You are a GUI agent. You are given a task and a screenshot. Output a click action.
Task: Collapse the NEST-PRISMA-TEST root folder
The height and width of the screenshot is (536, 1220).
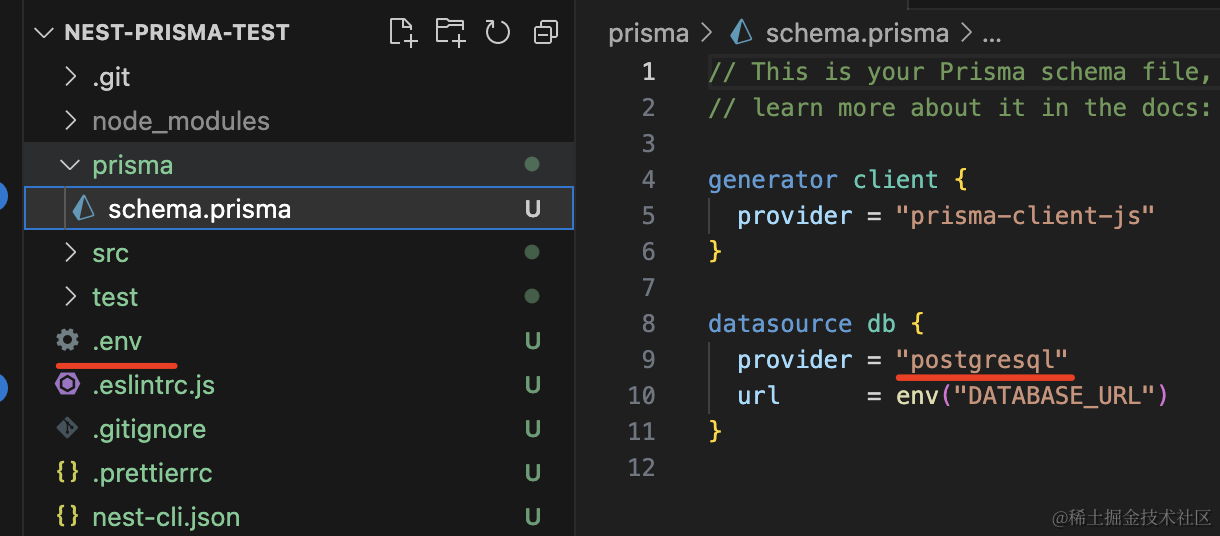click(x=43, y=33)
